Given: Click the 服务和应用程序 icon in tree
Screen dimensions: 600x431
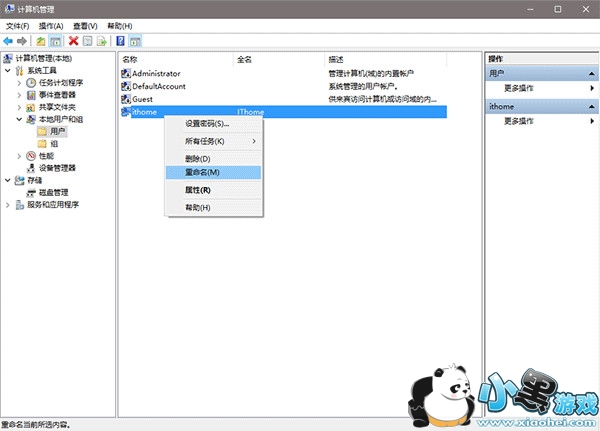Looking at the screenshot, I should [x=20, y=205].
